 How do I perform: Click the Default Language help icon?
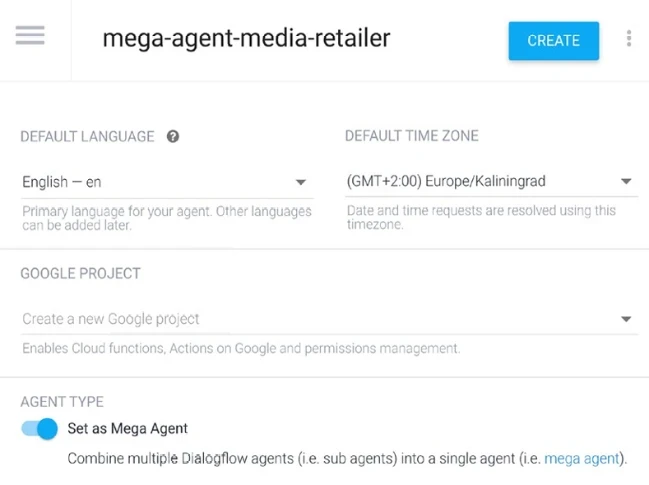173,137
